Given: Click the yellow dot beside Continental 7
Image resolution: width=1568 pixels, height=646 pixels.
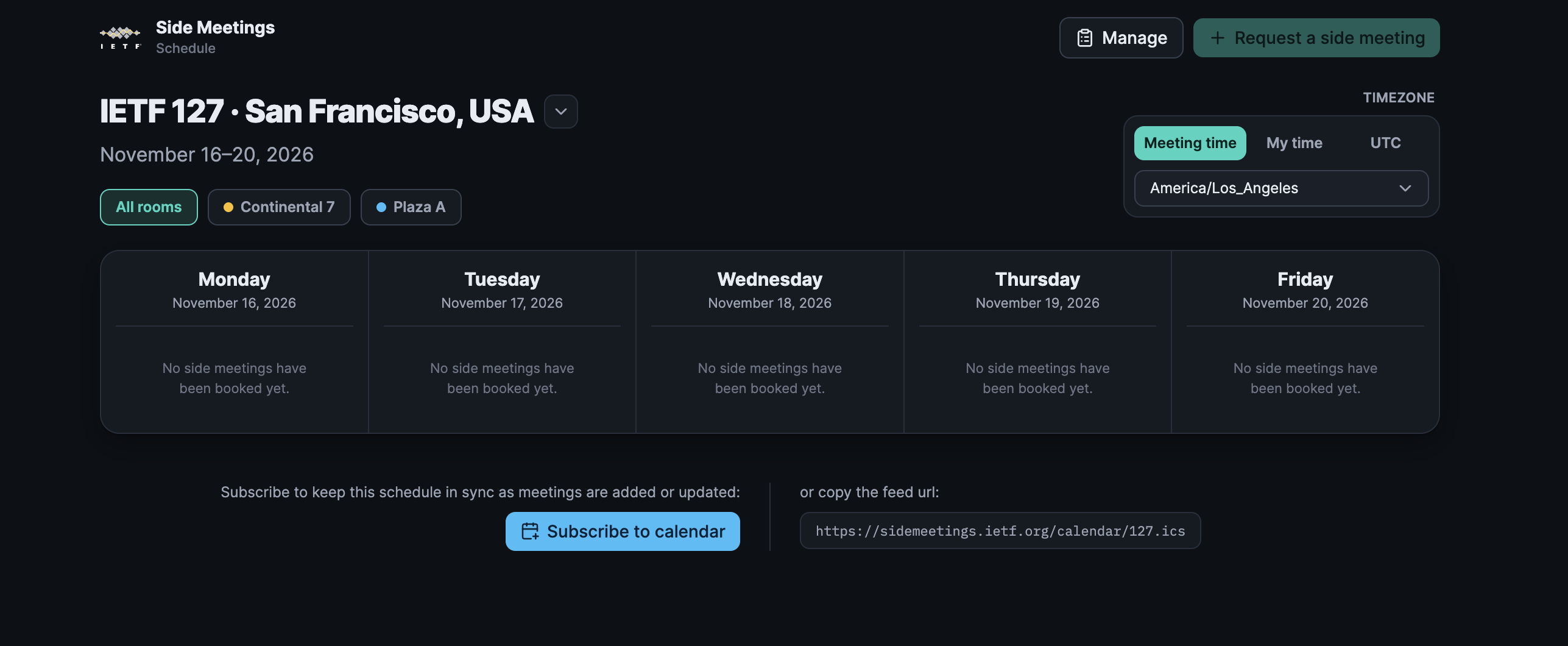Looking at the screenshot, I should [x=228, y=207].
